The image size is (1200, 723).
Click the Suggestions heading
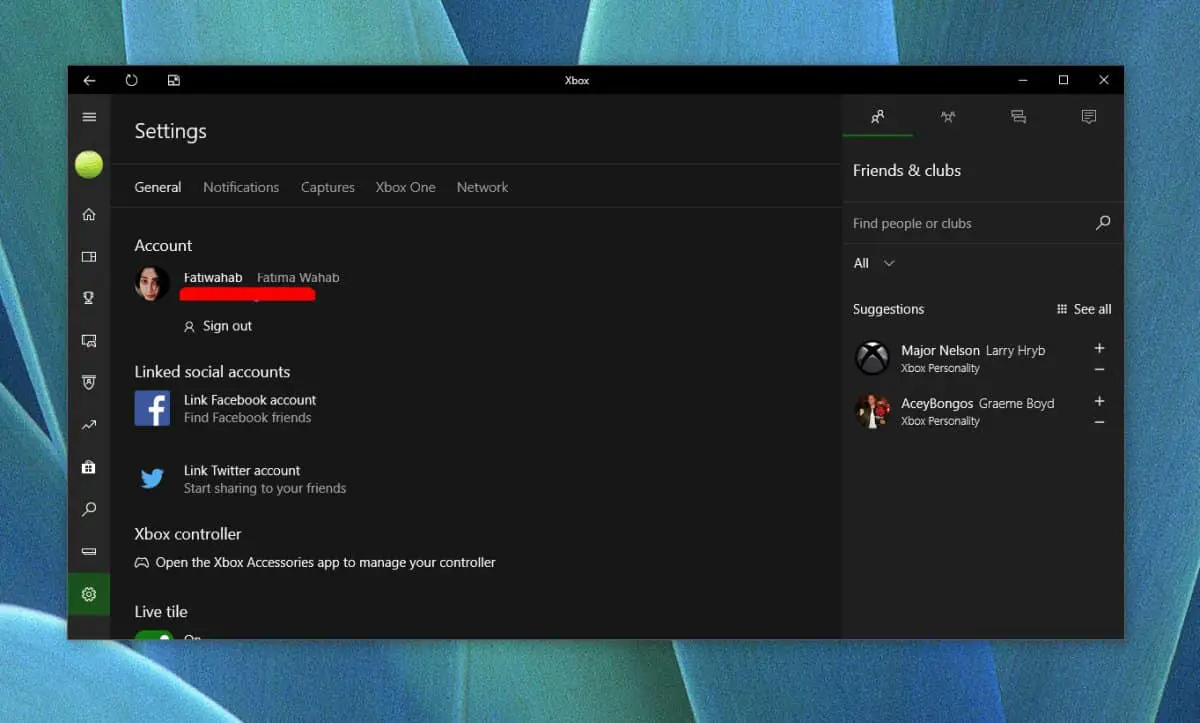tap(888, 309)
